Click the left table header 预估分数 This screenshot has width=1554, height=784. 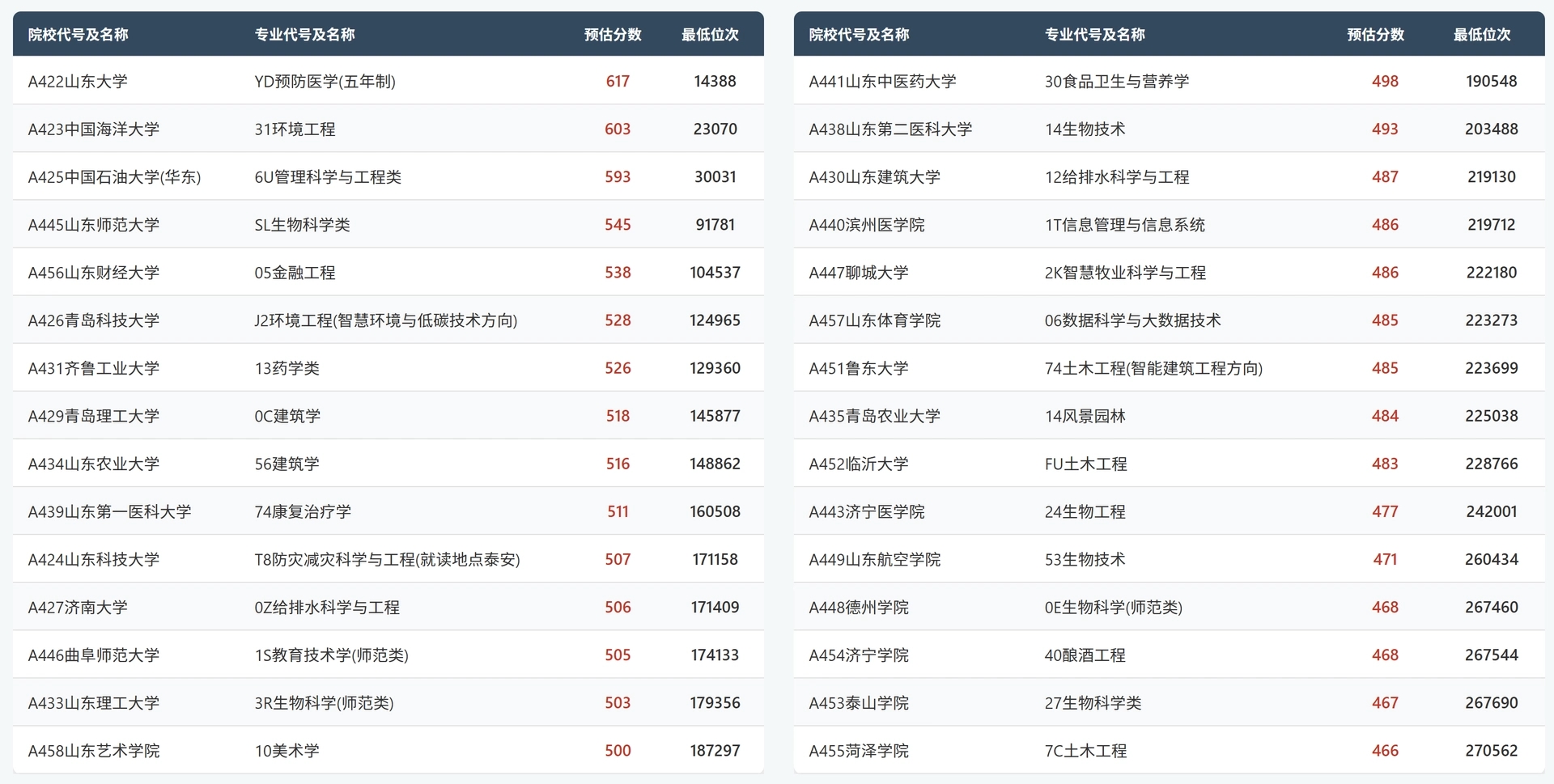pos(613,35)
